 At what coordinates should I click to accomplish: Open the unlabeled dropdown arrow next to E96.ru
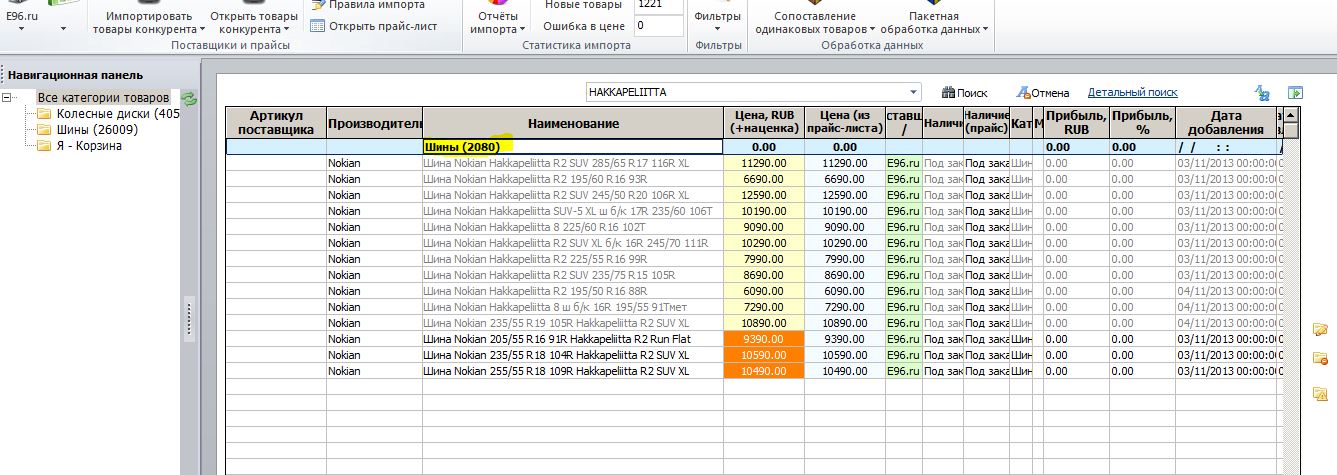[63, 29]
